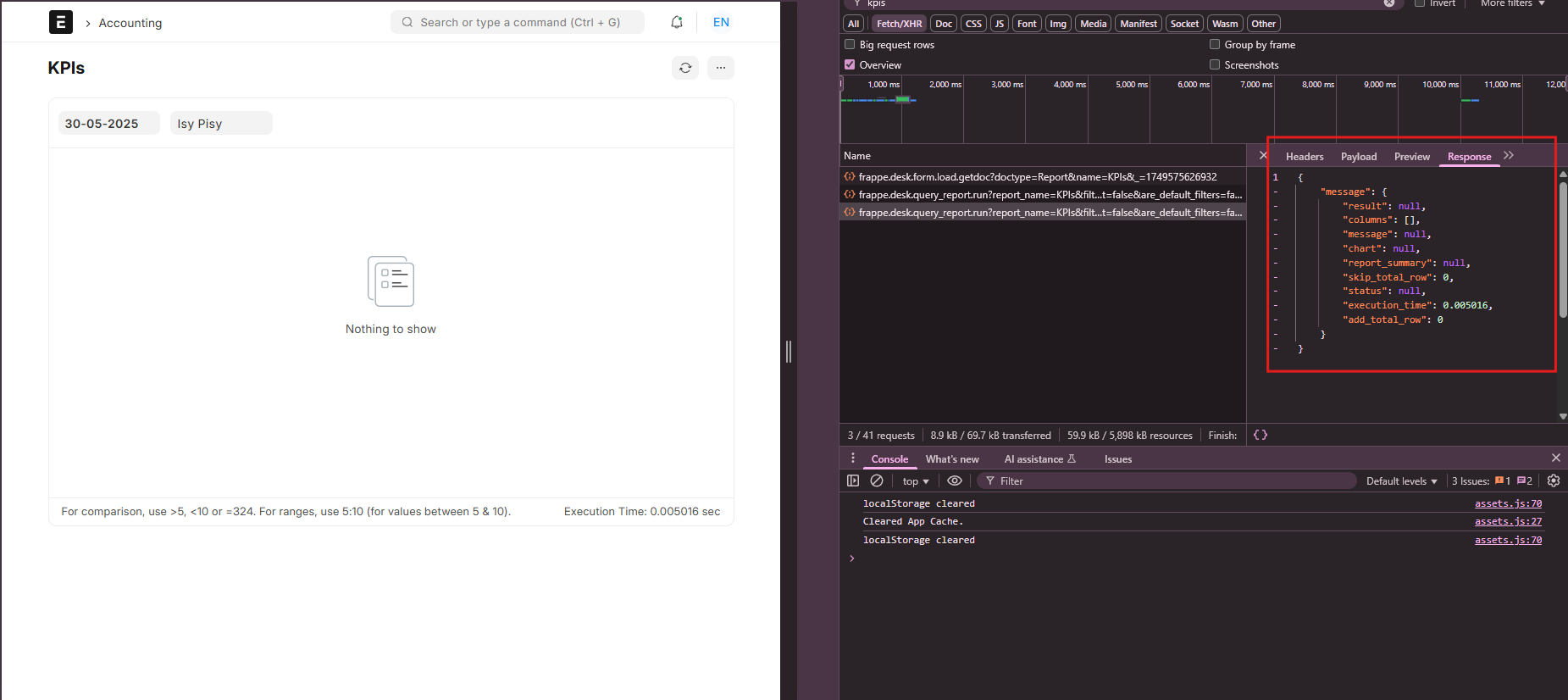1568x700 pixels.
Task: Open the assets.js:27 source link
Action: point(1508,522)
